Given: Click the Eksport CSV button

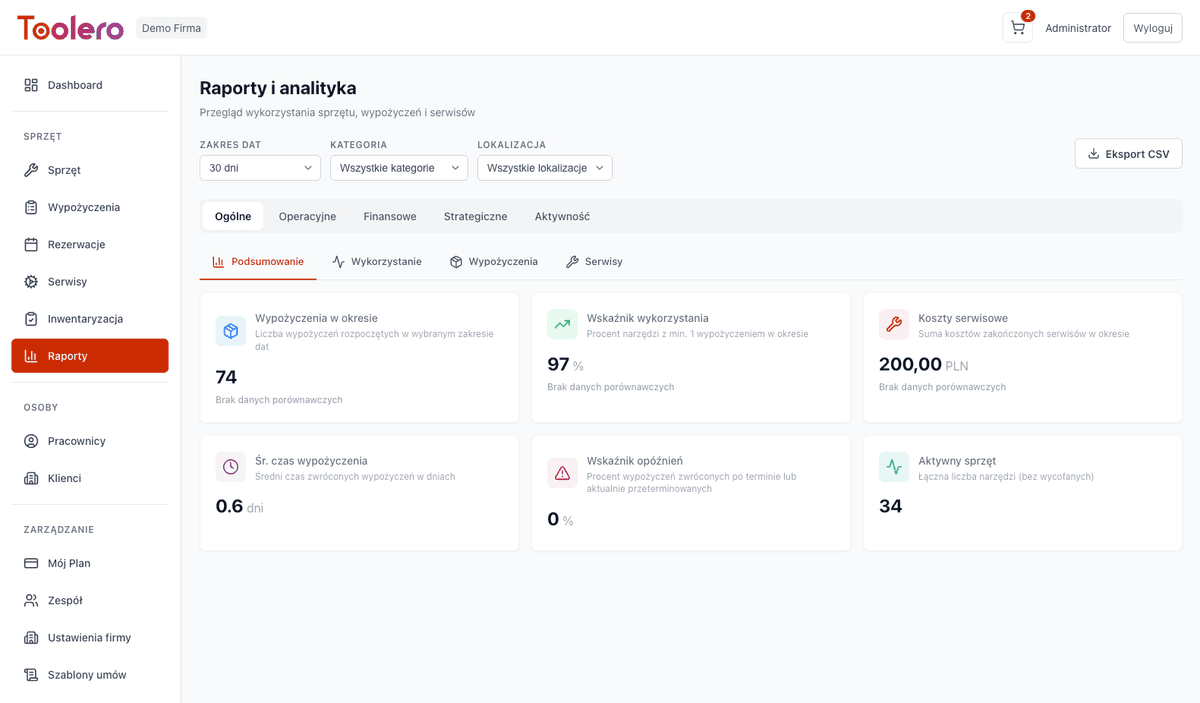Looking at the screenshot, I should click(1128, 154).
